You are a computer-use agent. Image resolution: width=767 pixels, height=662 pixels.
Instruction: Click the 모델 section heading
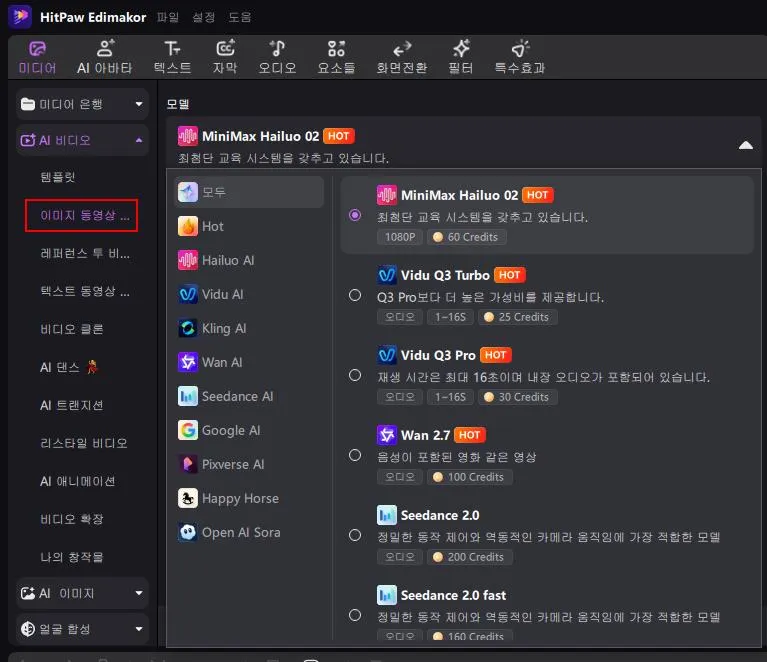(x=178, y=104)
